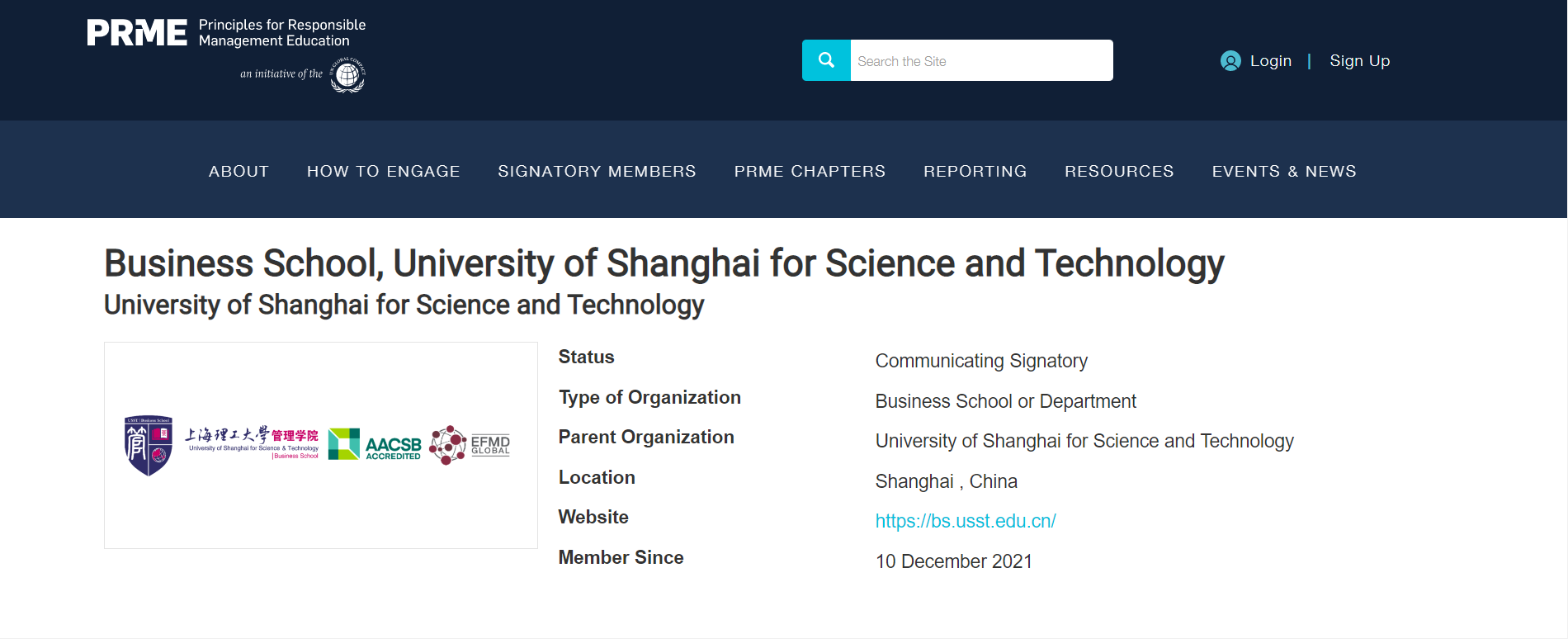Click the user avatar icon beside Login

click(x=1230, y=61)
